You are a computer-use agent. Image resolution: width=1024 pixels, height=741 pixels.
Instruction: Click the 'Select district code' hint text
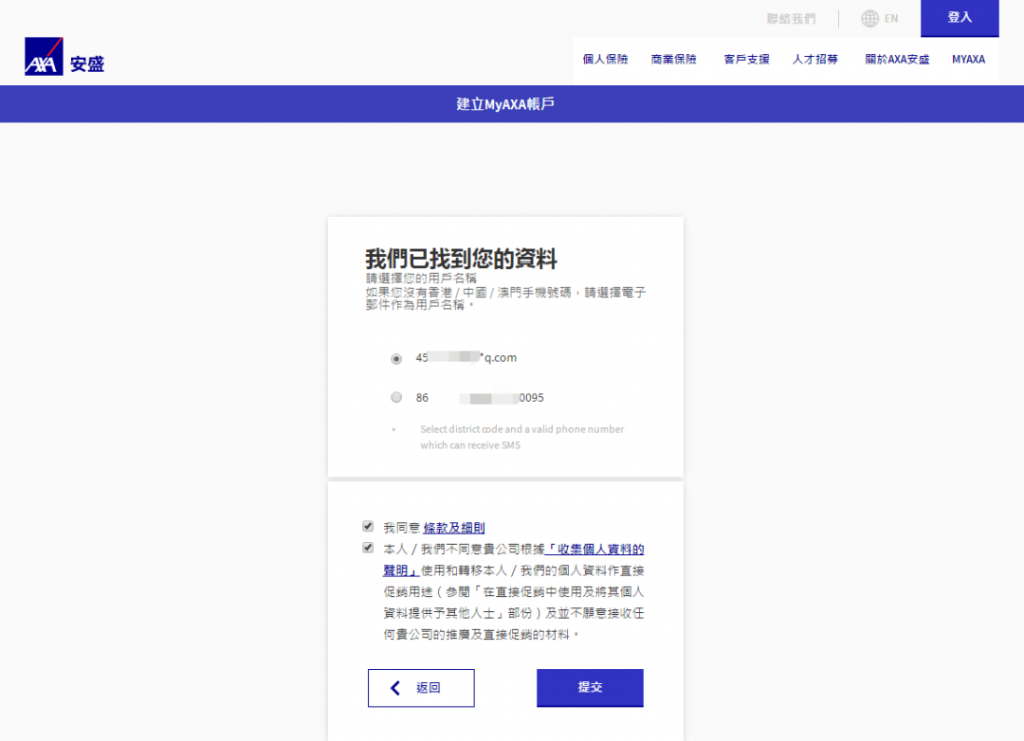click(x=522, y=437)
